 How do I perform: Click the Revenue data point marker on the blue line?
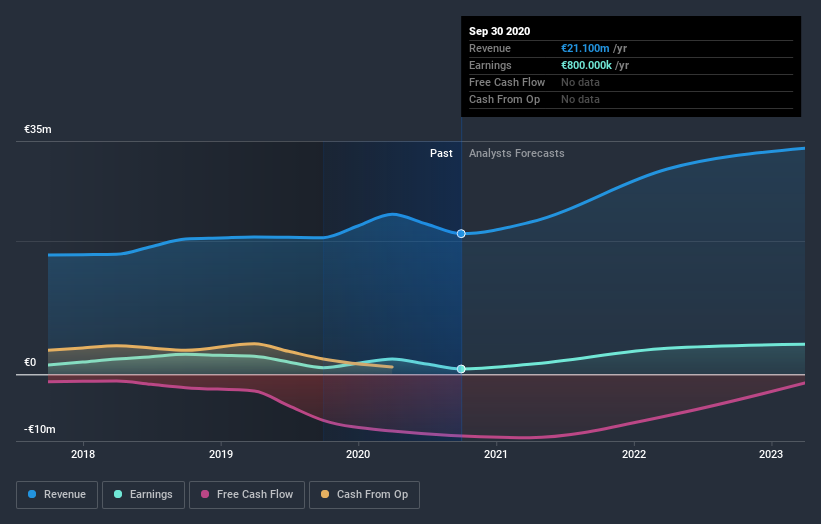pos(461,233)
